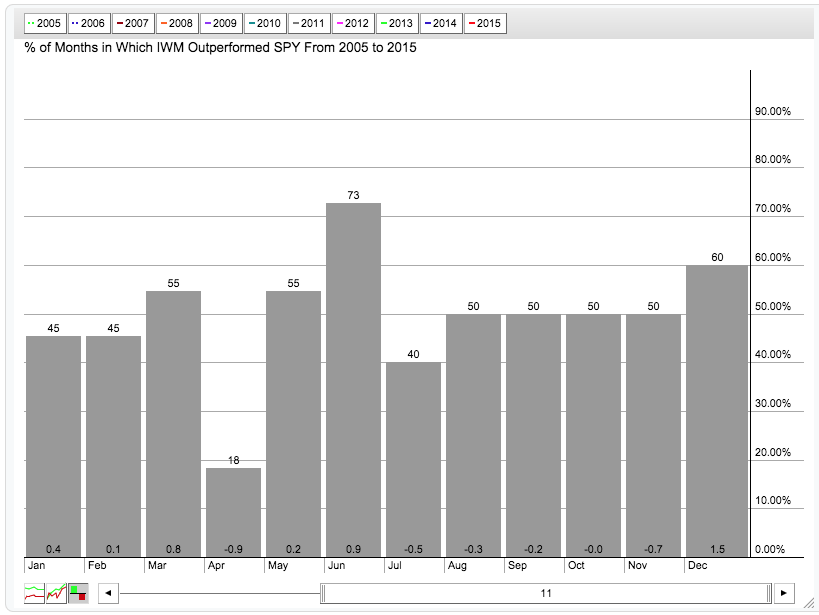Click the May month axis label

(x=278, y=565)
